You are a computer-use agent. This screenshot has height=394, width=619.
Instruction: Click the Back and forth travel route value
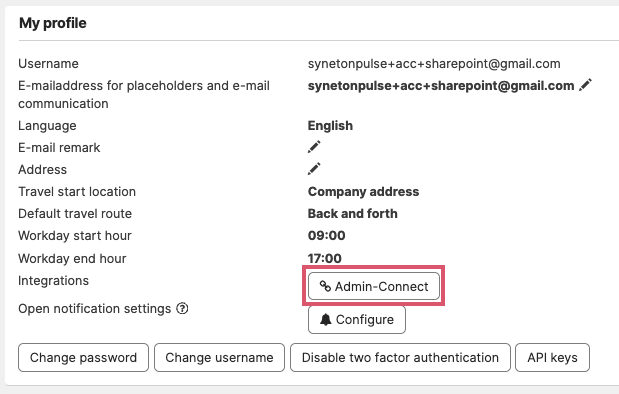click(x=353, y=214)
